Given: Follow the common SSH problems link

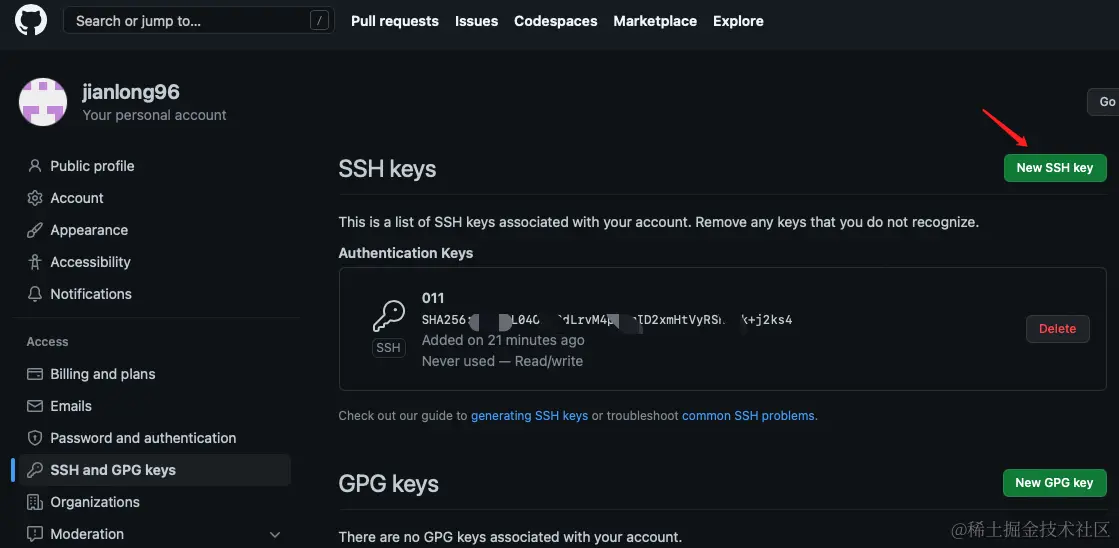Looking at the screenshot, I should coord(749,416).
